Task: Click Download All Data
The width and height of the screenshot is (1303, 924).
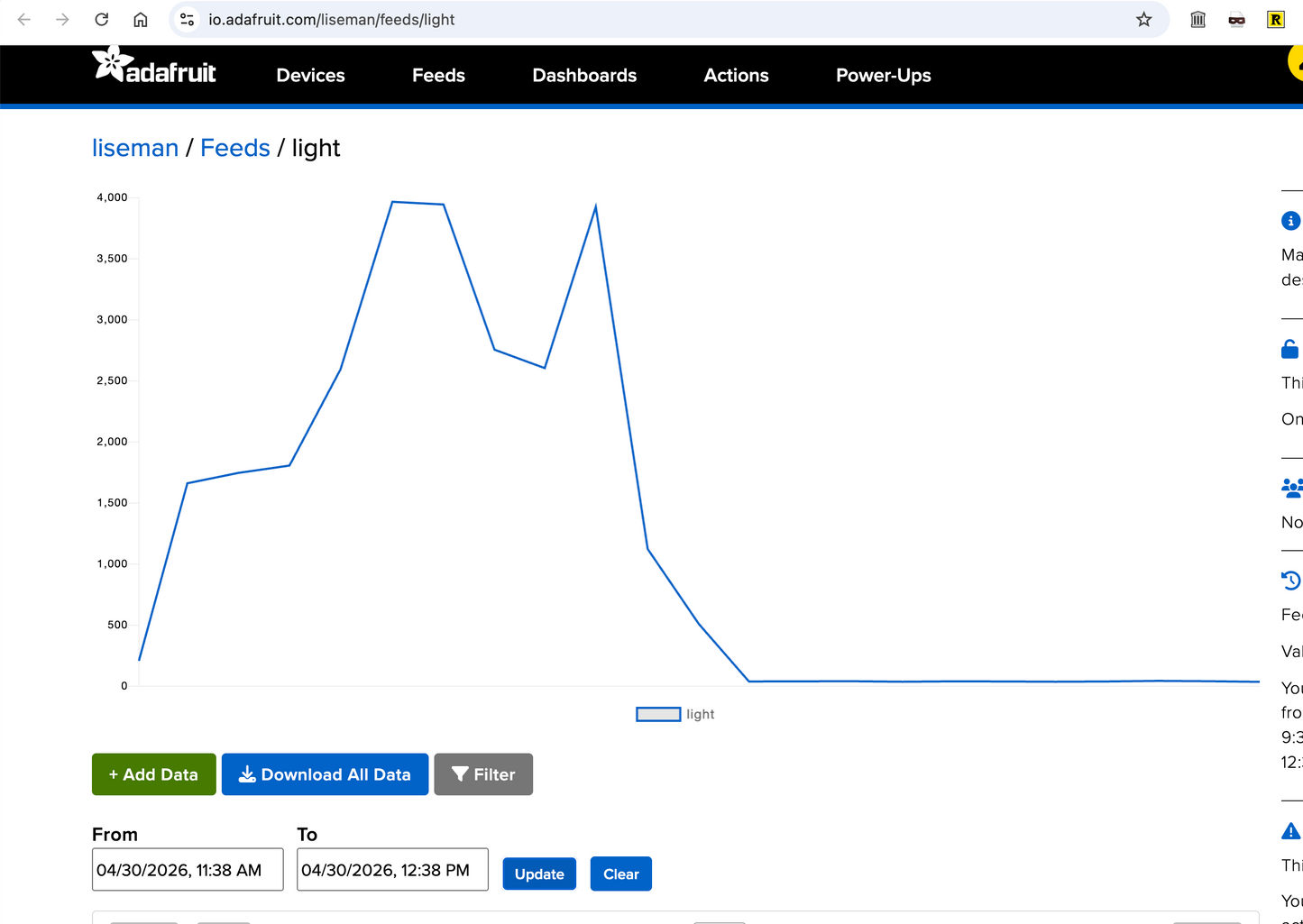Action: tap(325, 774)
